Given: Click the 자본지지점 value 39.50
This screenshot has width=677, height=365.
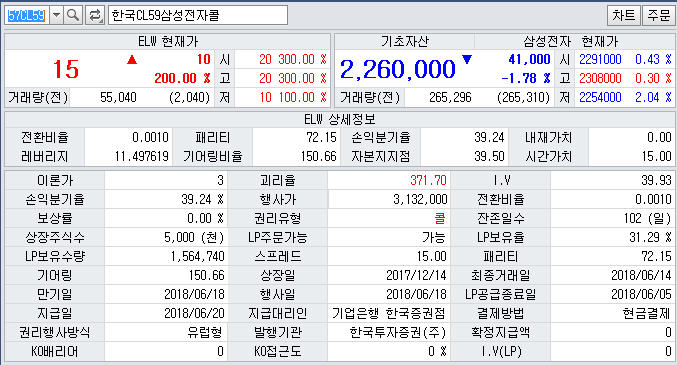Looking at the screenshot, I should tap(489, 156).
